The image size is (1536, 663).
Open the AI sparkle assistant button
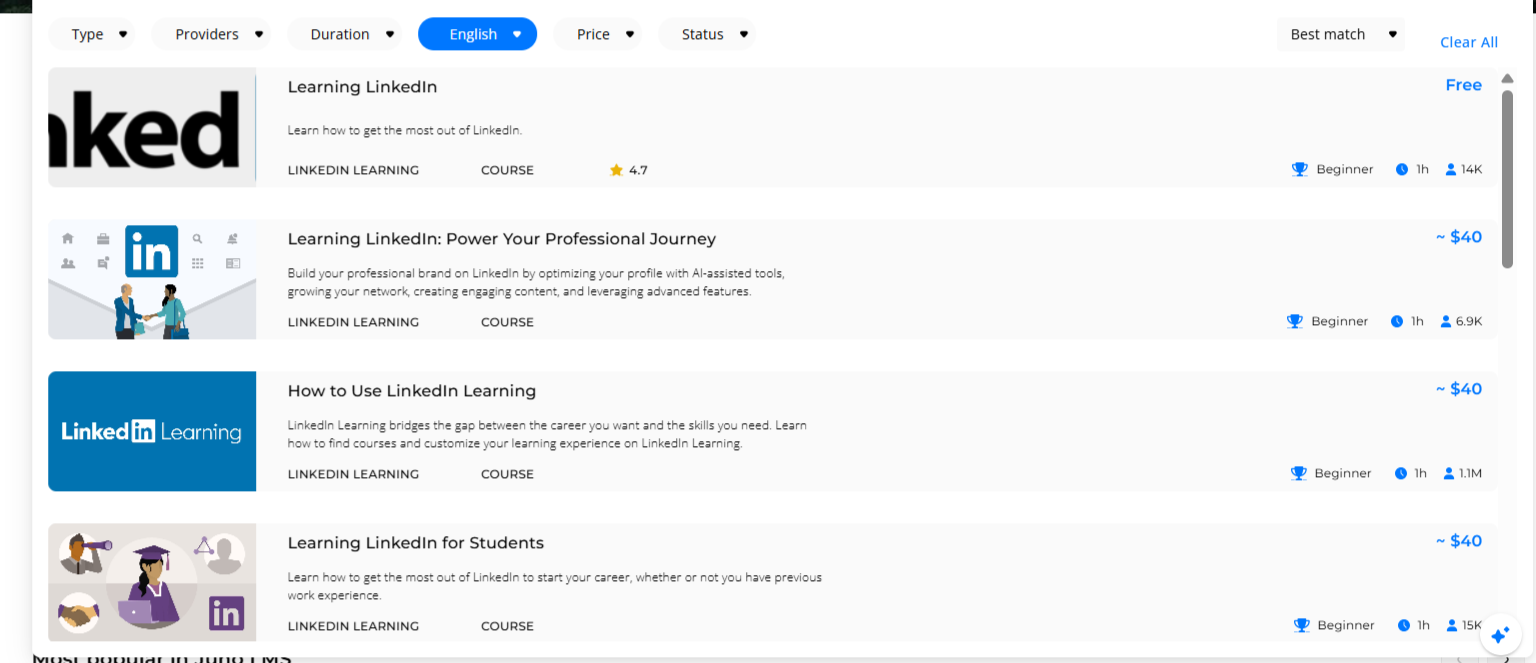point(1500,635)
